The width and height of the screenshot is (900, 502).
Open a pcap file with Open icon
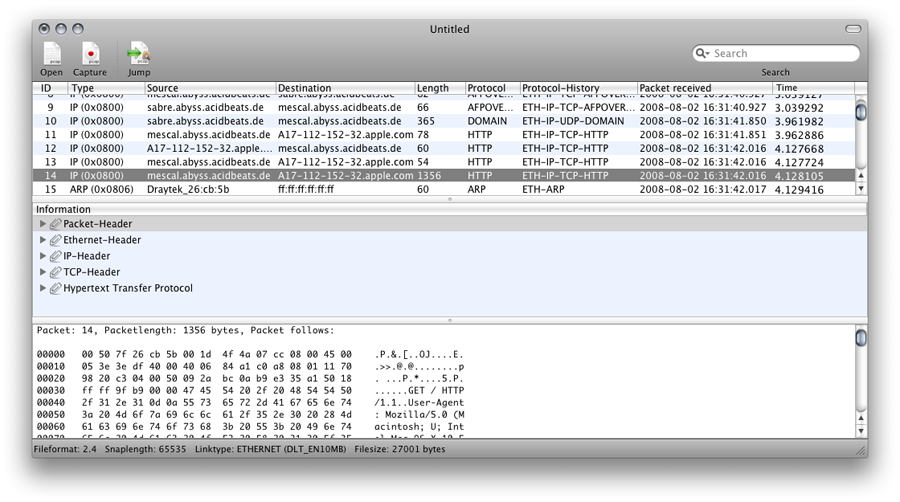point(52,54)
